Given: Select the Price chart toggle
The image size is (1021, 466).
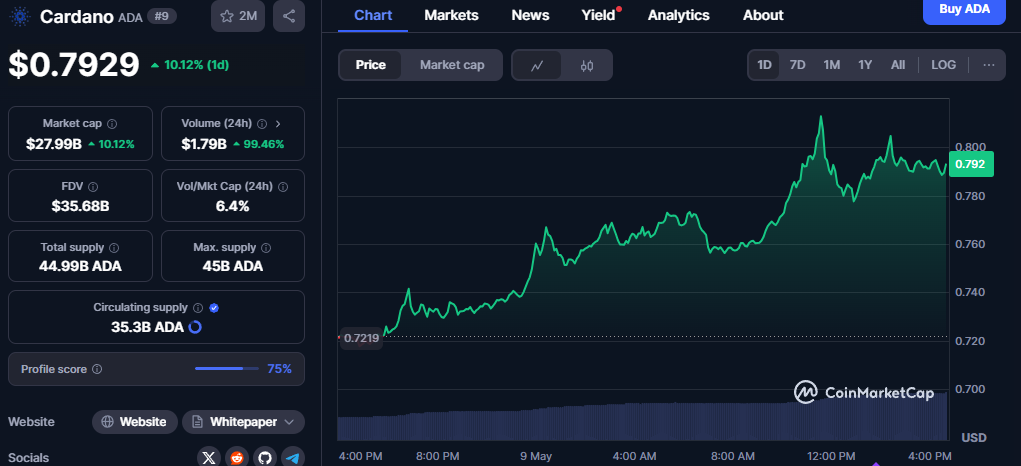Looking at the screenshot, I should click(x=371, y=65).
